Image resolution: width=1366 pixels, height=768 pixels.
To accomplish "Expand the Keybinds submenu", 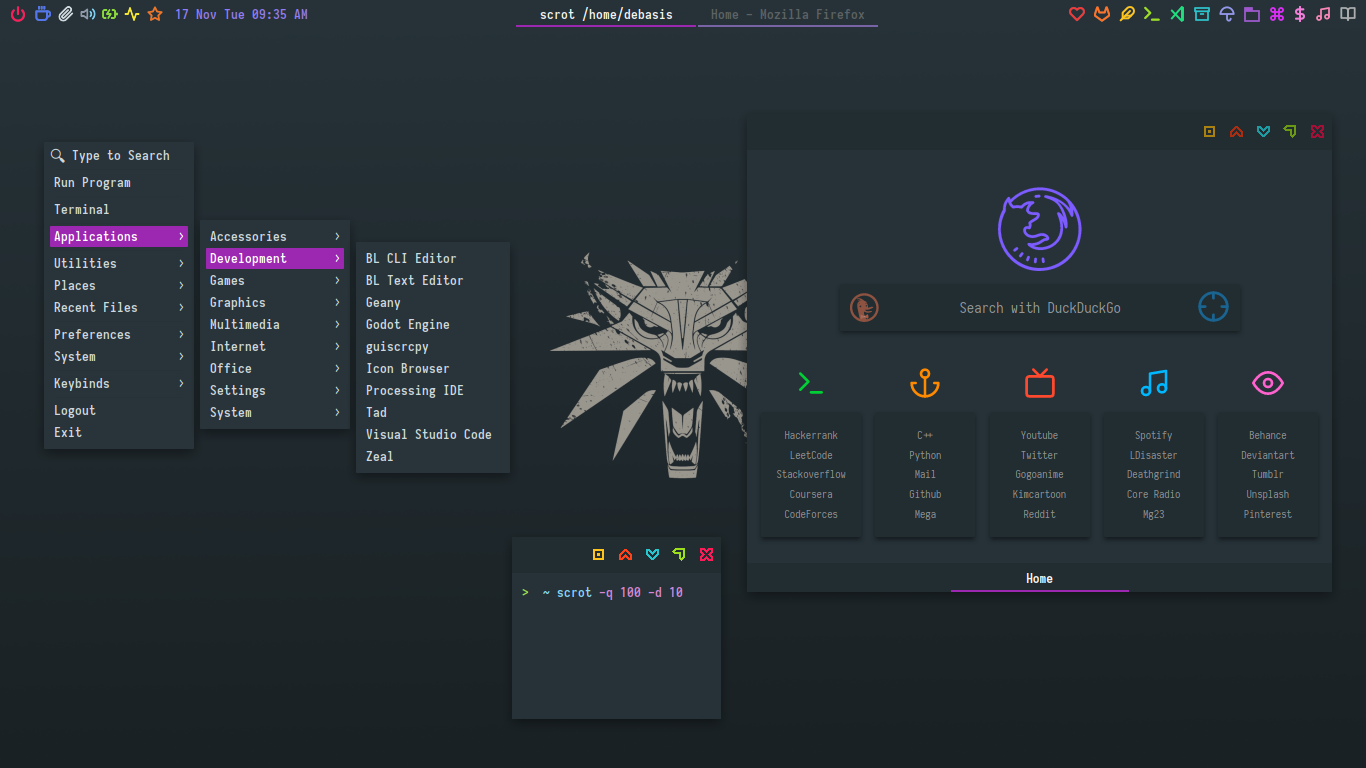I will (x=119, y=383).
